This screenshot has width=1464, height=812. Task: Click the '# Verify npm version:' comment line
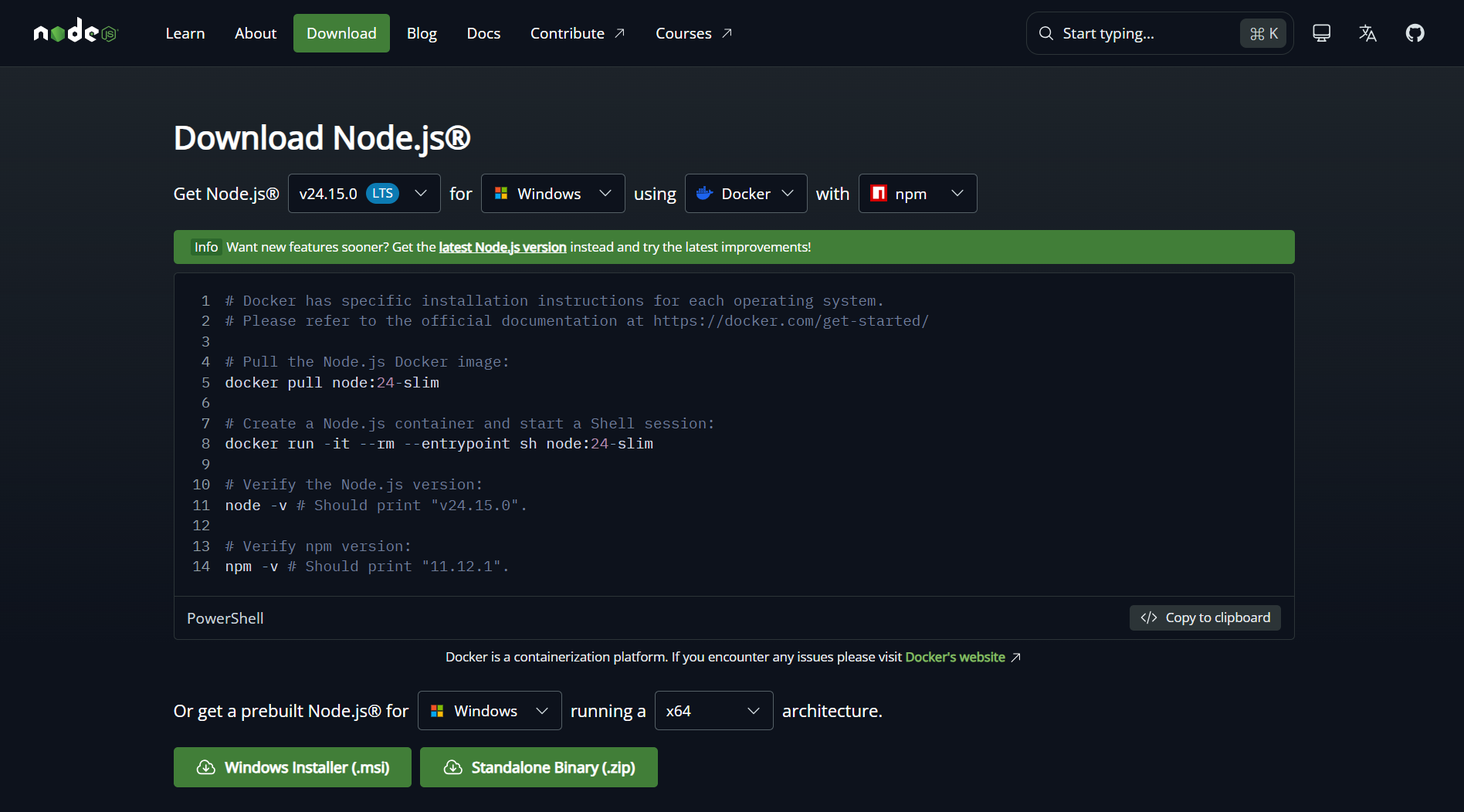[318, 546]
